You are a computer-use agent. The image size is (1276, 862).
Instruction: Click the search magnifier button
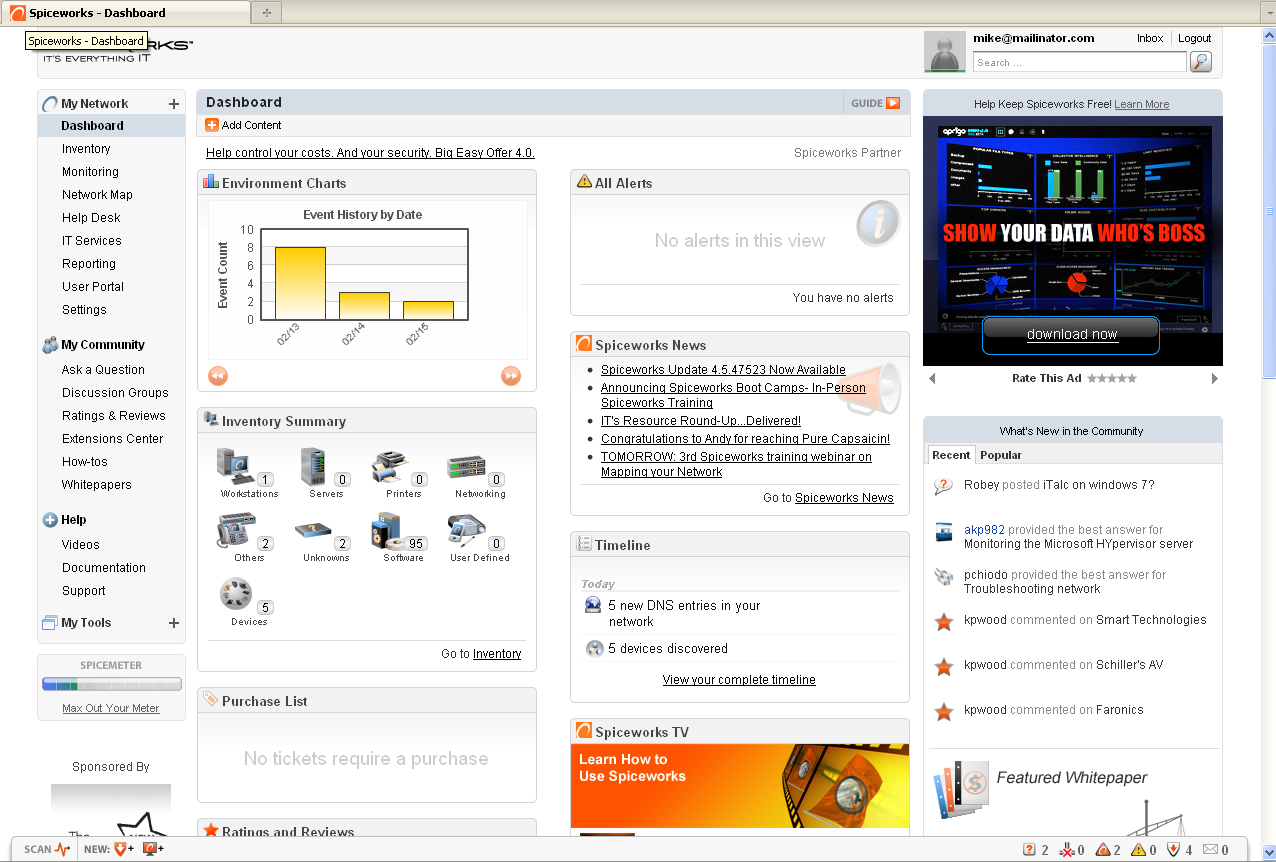1201,62
